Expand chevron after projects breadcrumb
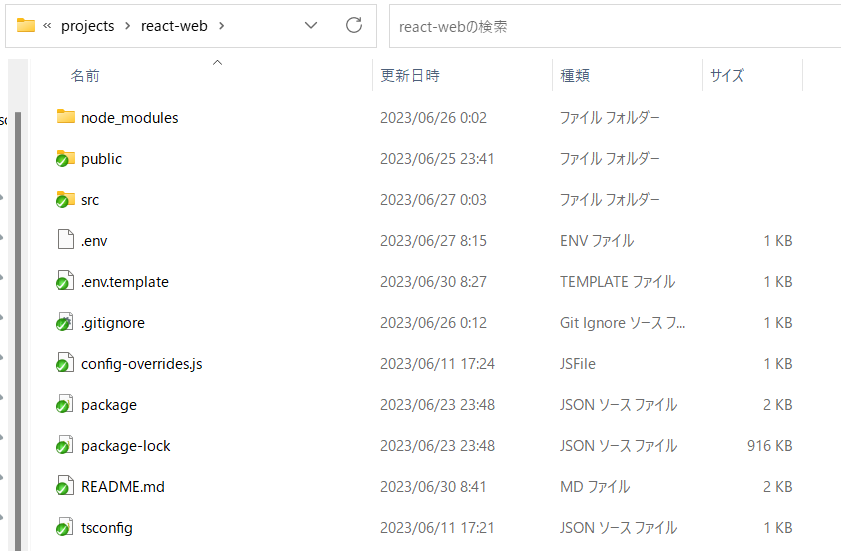Screen dimensions: 841x551 [x=128, y=26]
